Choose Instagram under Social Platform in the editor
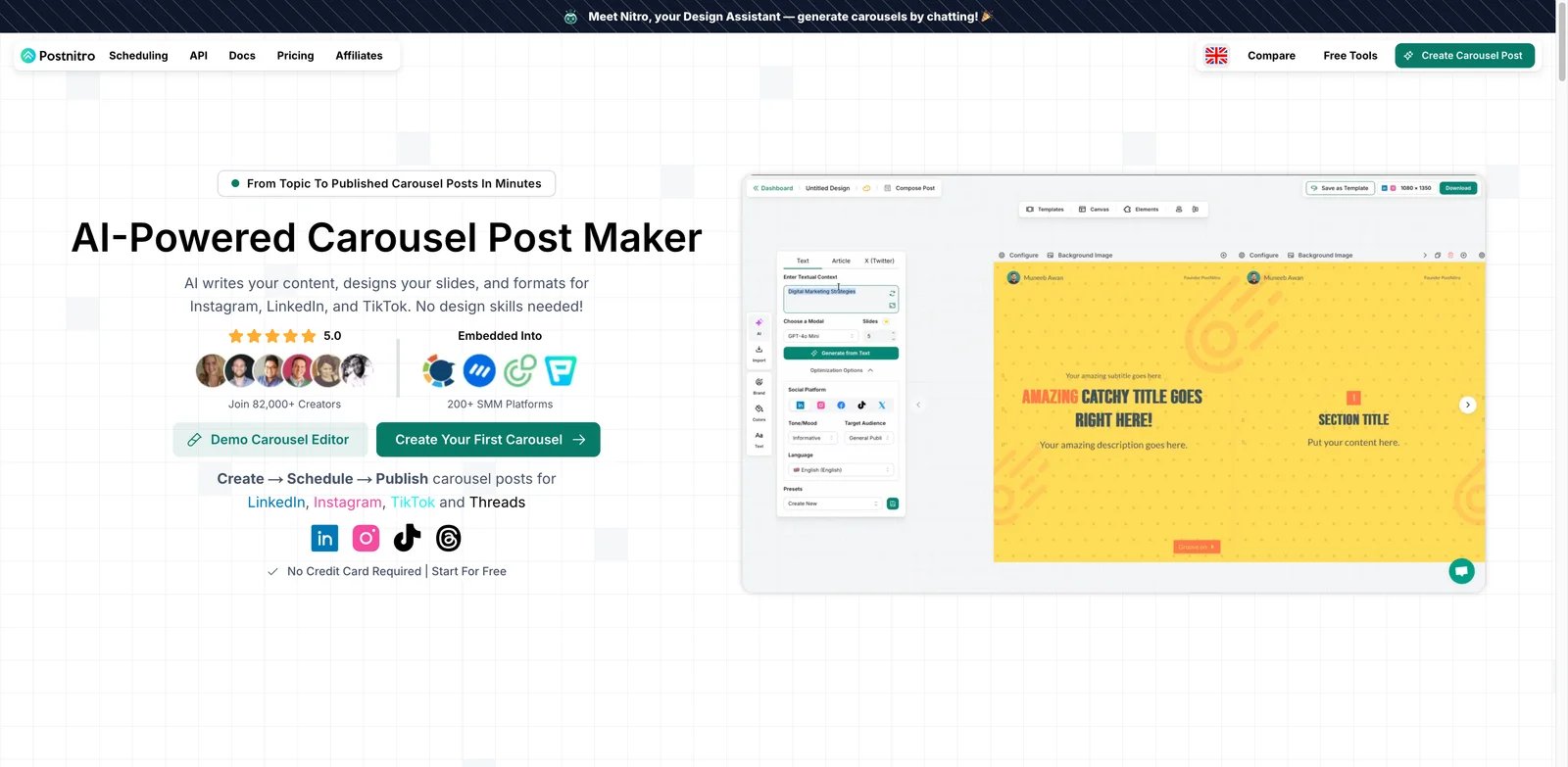1568x767 pixels. tap(821, 405)
